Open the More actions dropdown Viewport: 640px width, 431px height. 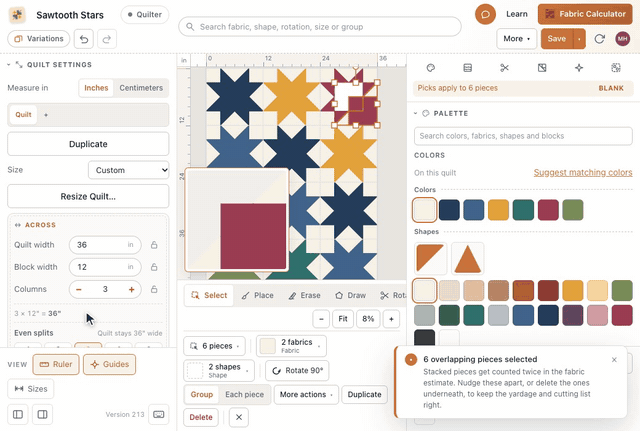tap(306, 394)
